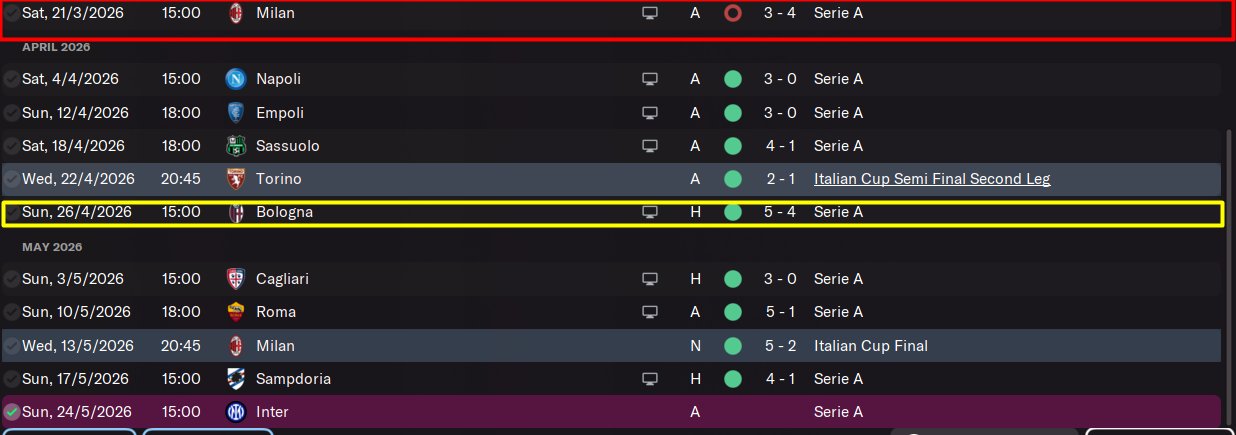
Task: Open Empoli via its club crest
Action: (236, 113)
